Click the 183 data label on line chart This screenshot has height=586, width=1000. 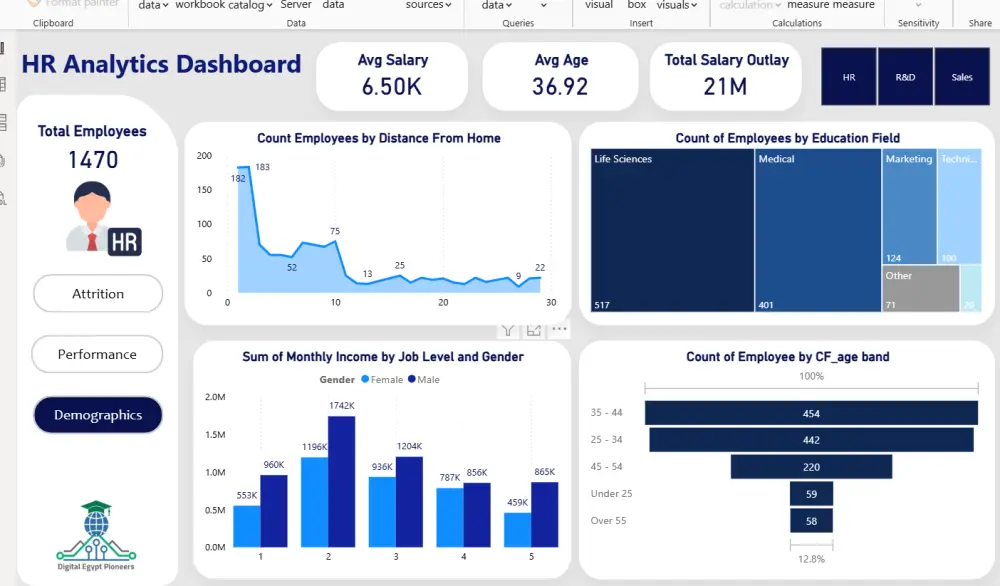pyautogui.click(x=262, y=167)
